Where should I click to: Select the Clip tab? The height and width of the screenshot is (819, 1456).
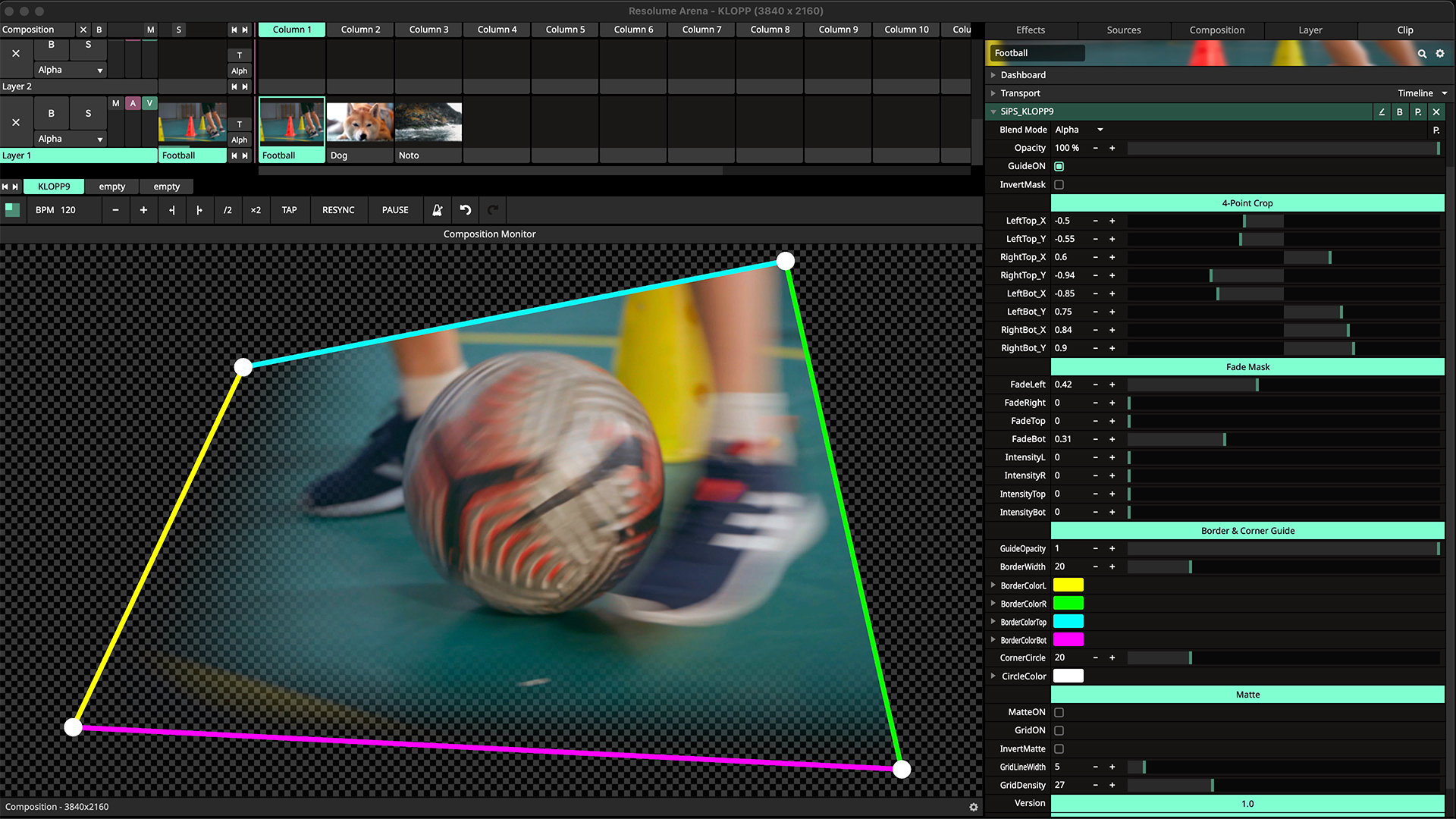click(1405, 30)
